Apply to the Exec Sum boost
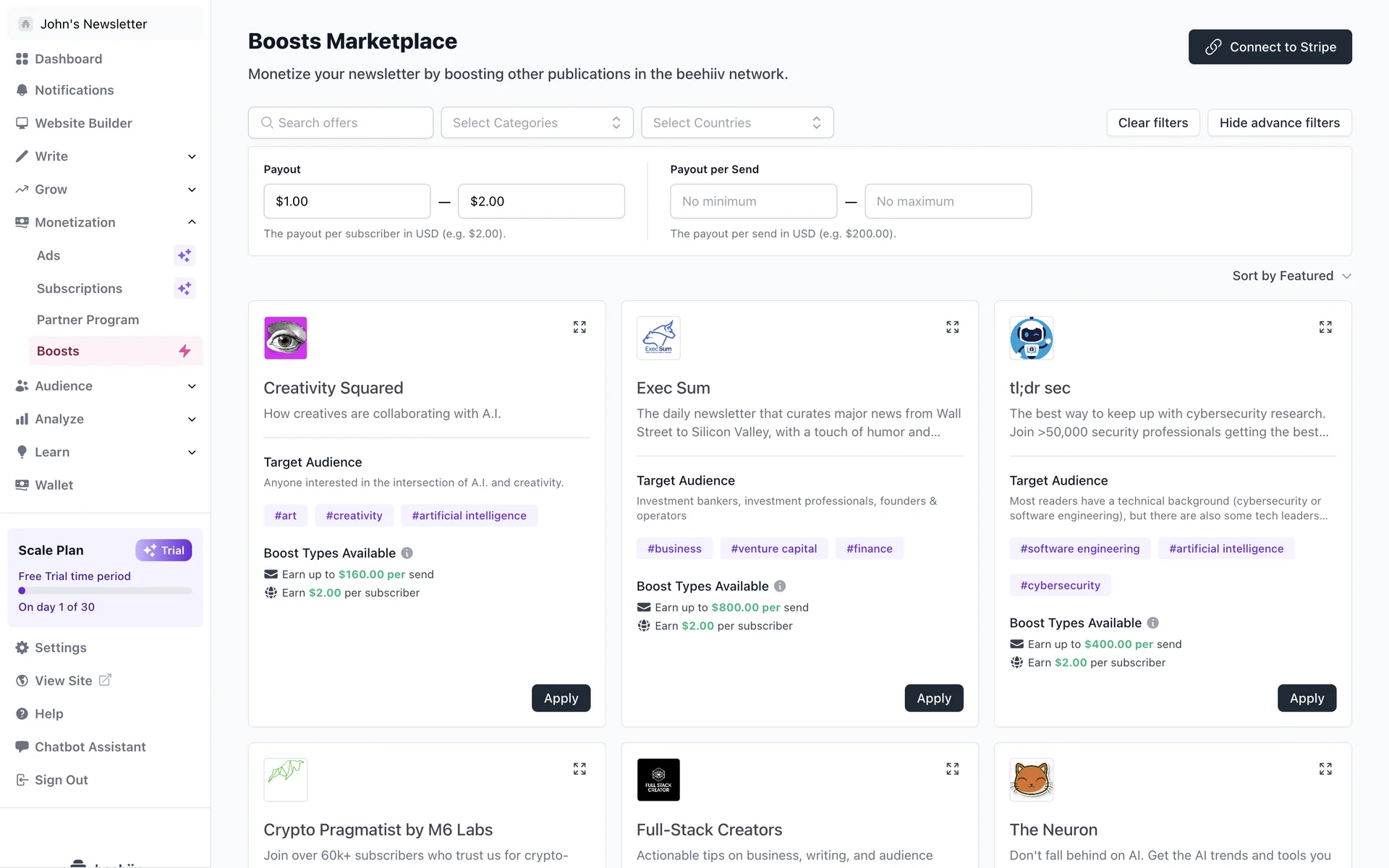 click(933, 698)
